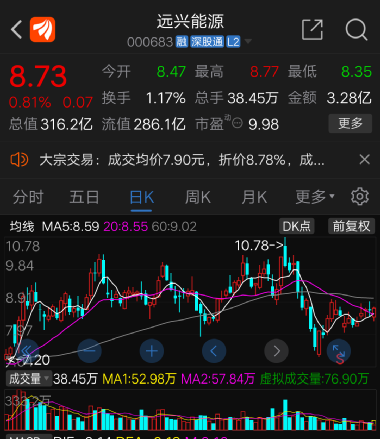Open the share/export icon
The width and height of the screenshot is (380, 439).
click(312, 30)
